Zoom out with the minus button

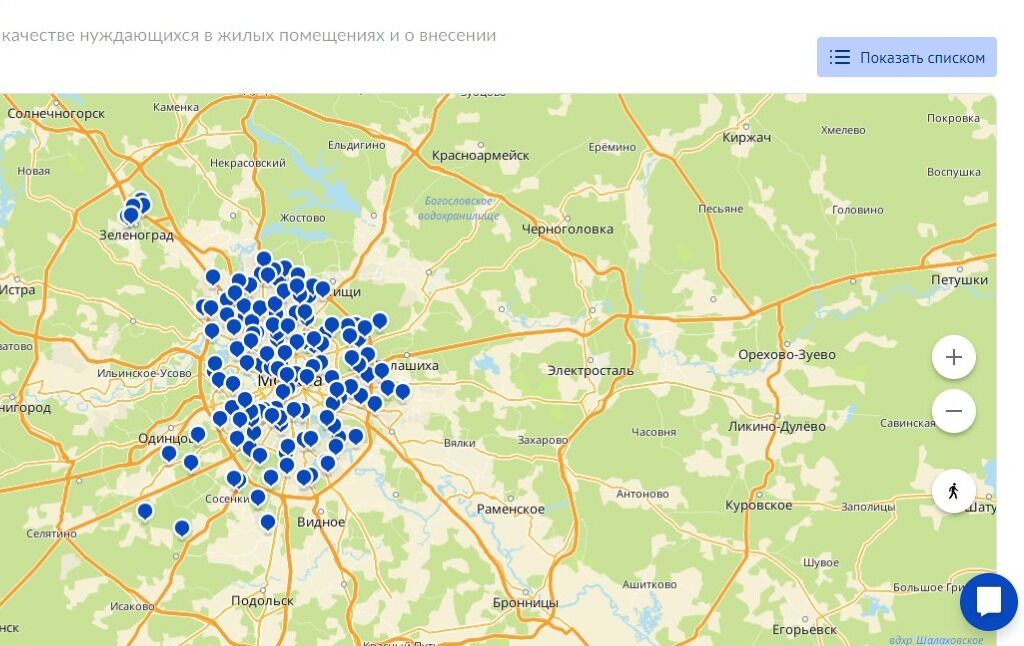(x=953, y=411)
